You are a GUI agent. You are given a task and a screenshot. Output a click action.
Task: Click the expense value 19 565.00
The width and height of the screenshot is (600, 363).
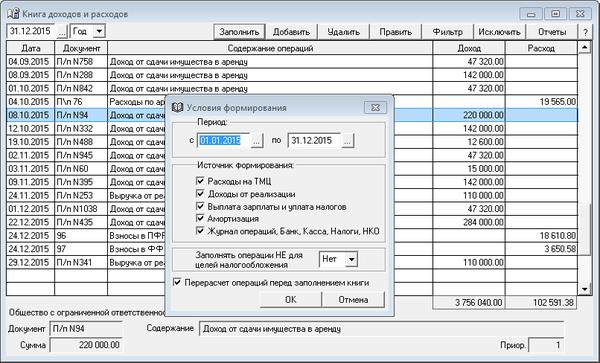click(x=558, y=102)
